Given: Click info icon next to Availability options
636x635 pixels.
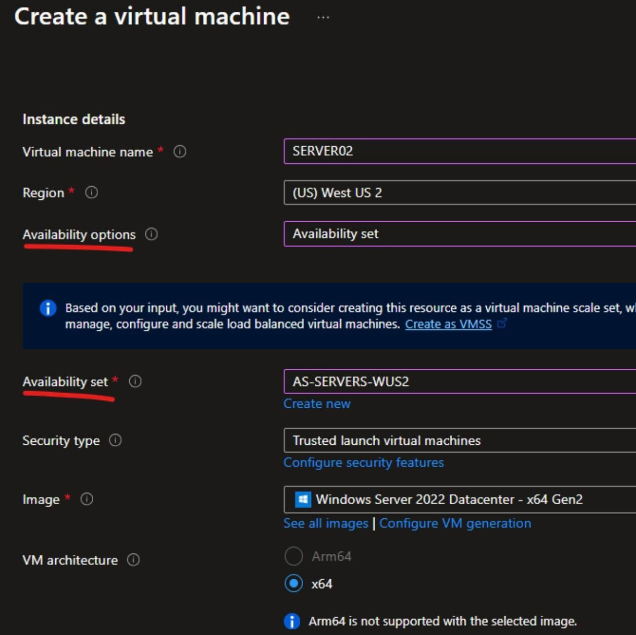Looking at the screenshot, I should [151, 234].
